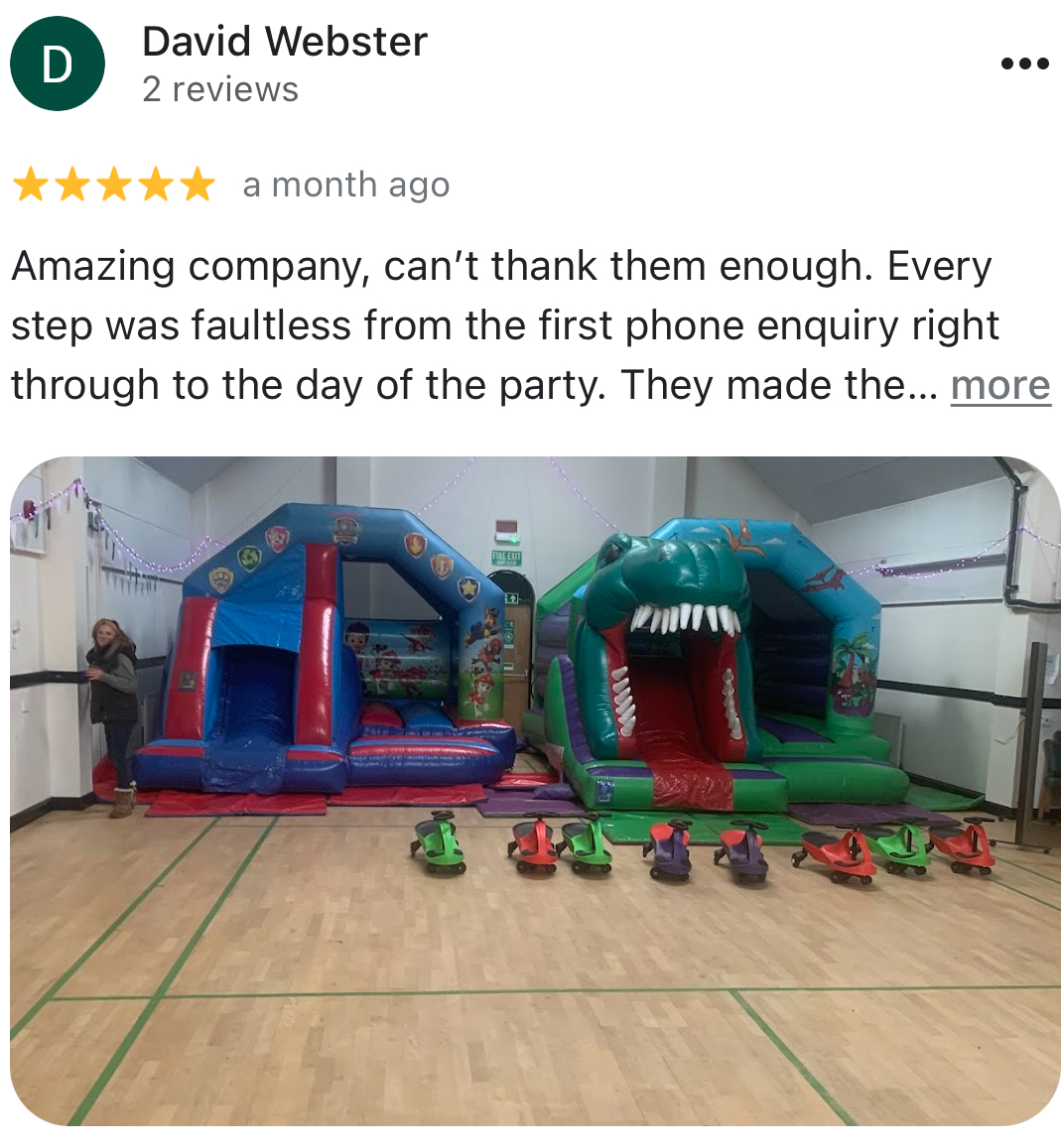The height and width of the screenshot is (1148, 1061).
Task: Open the three-dot options menu
Action: (x=1024, y=64)
